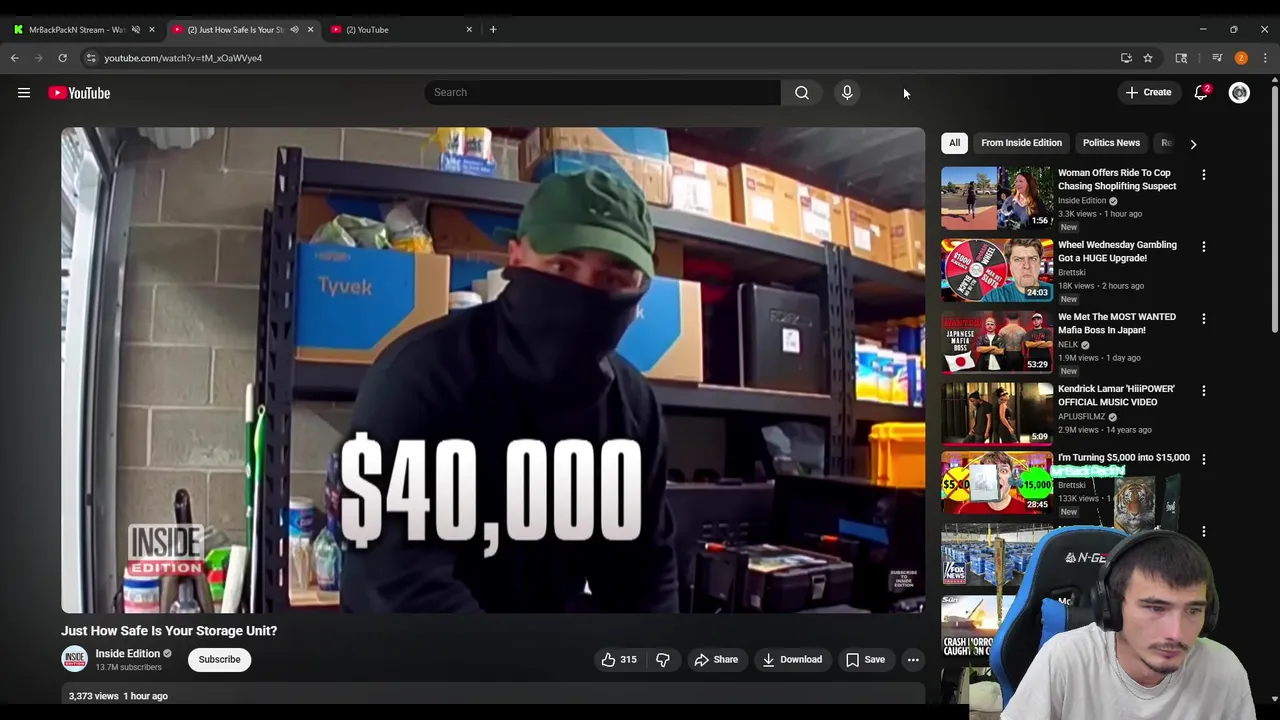Activate voice search microphone

point(847,92)
